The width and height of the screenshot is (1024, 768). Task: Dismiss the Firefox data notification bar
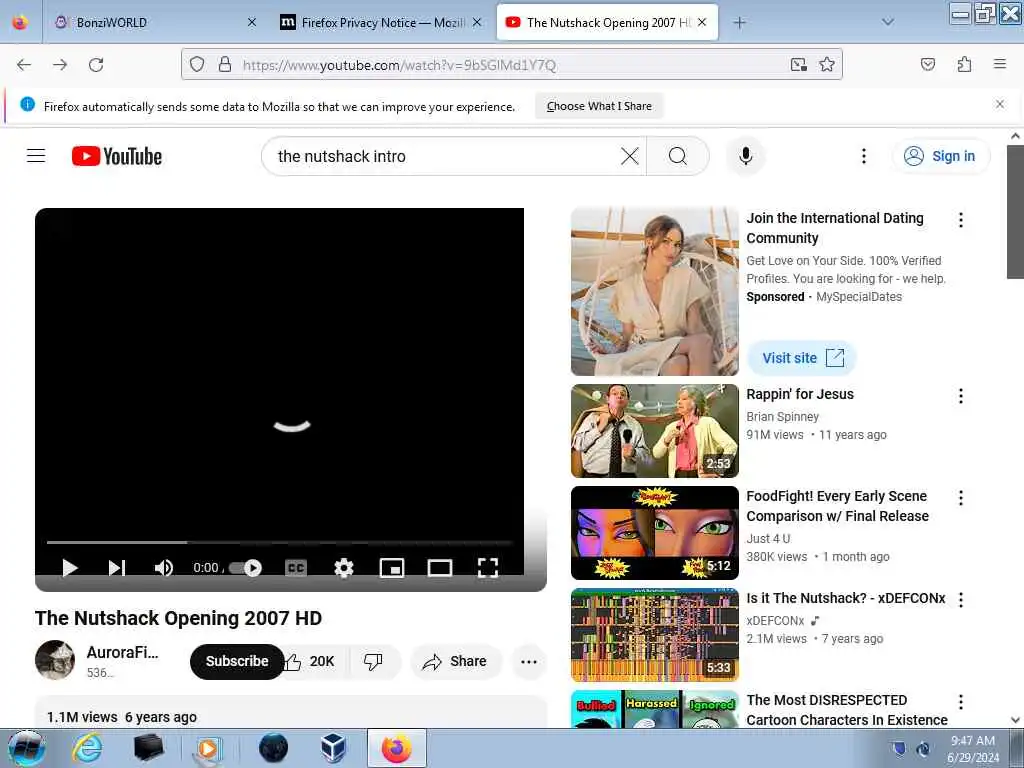click(x=1000, y=104)
